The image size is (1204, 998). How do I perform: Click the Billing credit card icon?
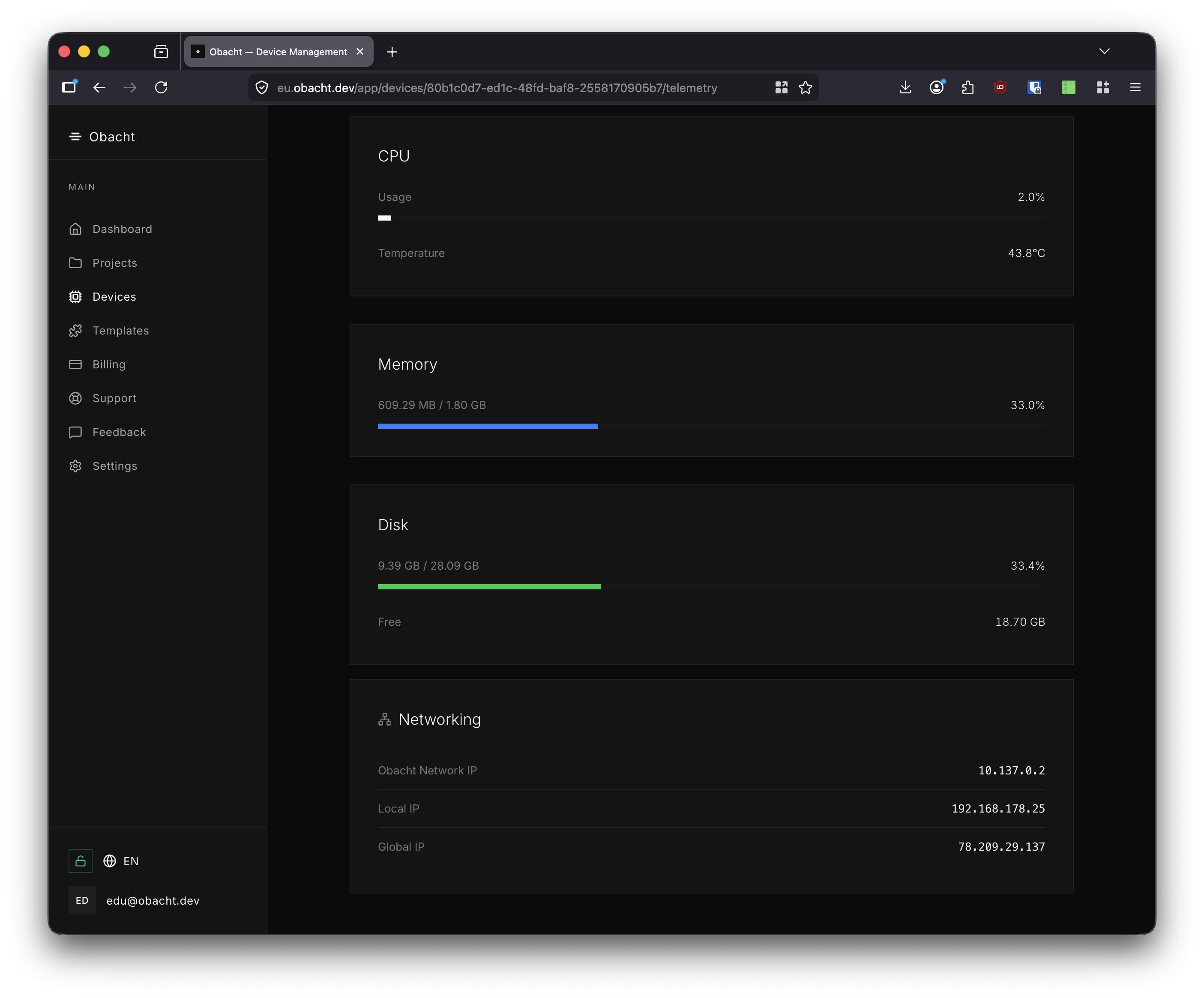tap(75, 365)
